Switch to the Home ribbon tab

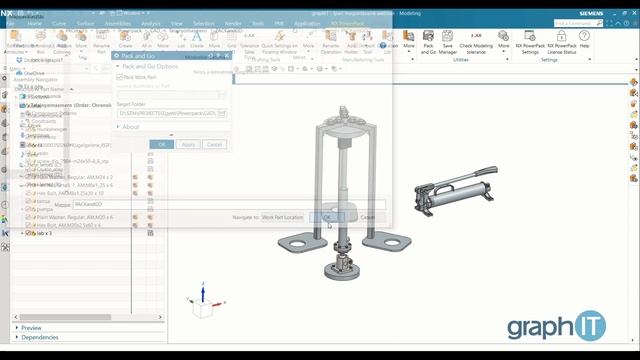(34, 24)
